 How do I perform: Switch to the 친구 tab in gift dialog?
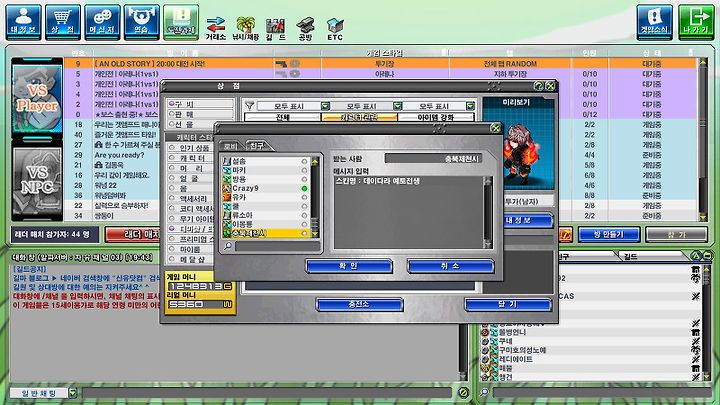pos(258,146)
